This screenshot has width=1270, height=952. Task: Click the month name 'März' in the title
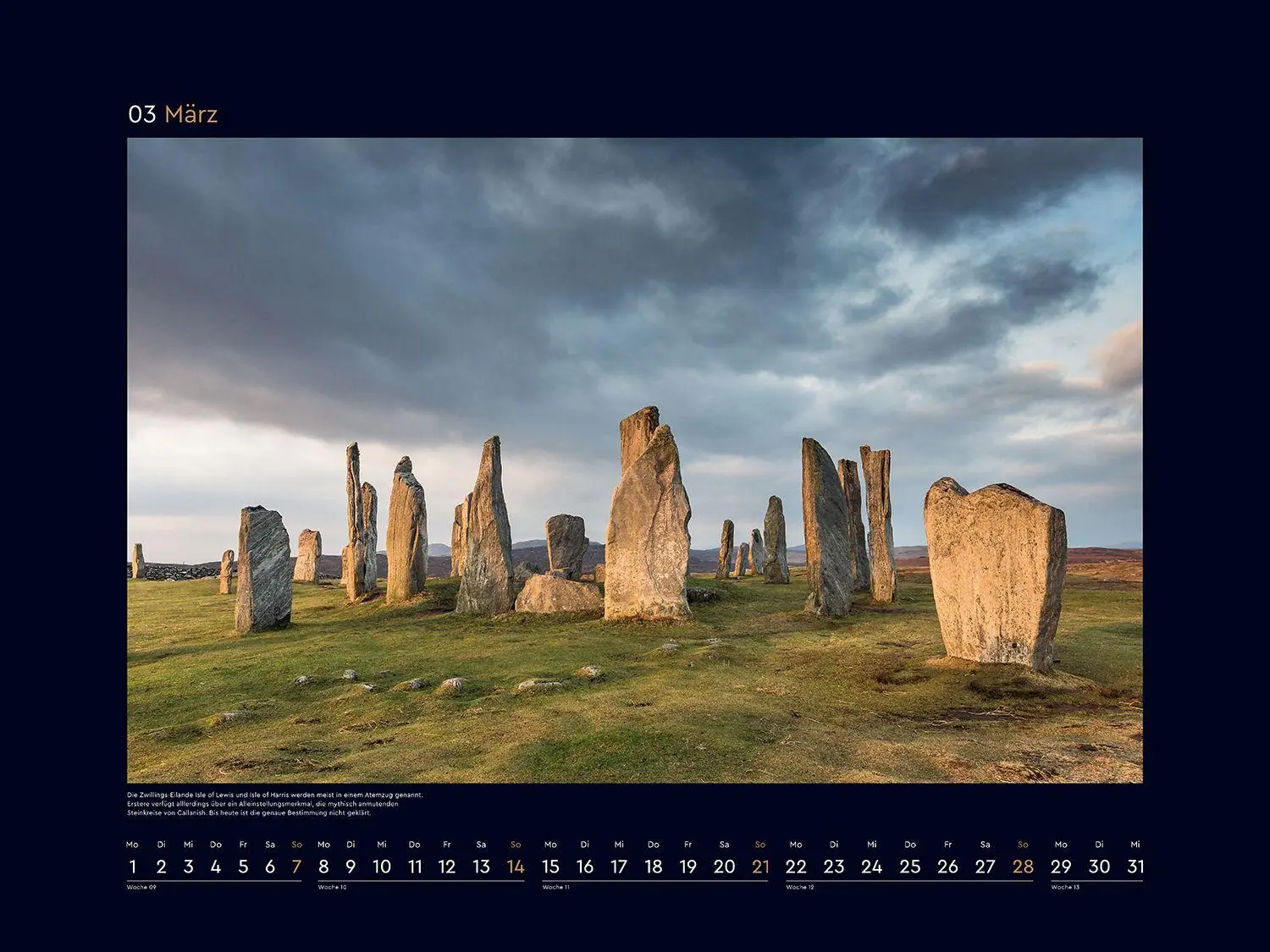(x=190, y=114)
